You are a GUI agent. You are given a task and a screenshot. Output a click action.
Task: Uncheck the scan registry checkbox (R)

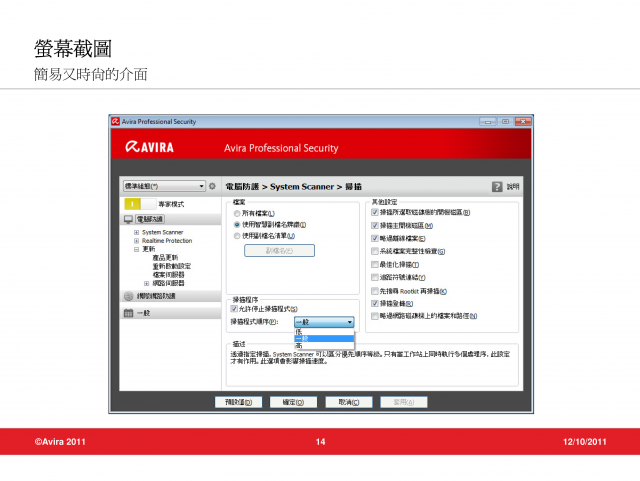(x=374, y=303)
